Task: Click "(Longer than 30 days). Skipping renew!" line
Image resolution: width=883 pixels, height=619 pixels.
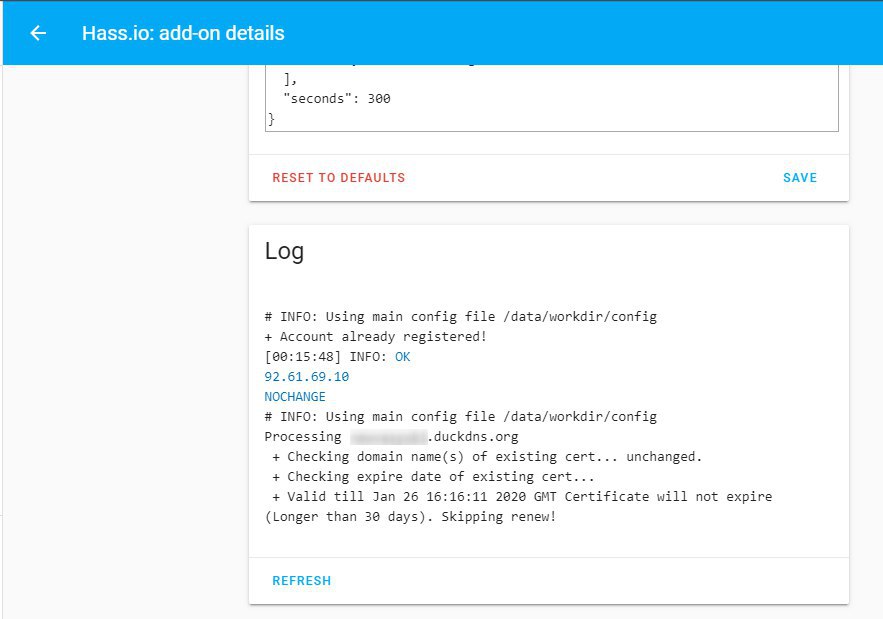Action: 411,517
